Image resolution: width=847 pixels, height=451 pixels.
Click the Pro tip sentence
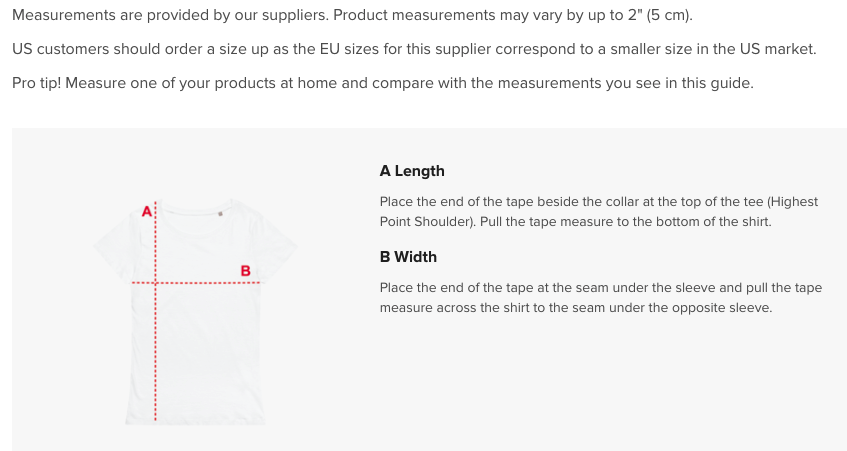click(383, 83)
